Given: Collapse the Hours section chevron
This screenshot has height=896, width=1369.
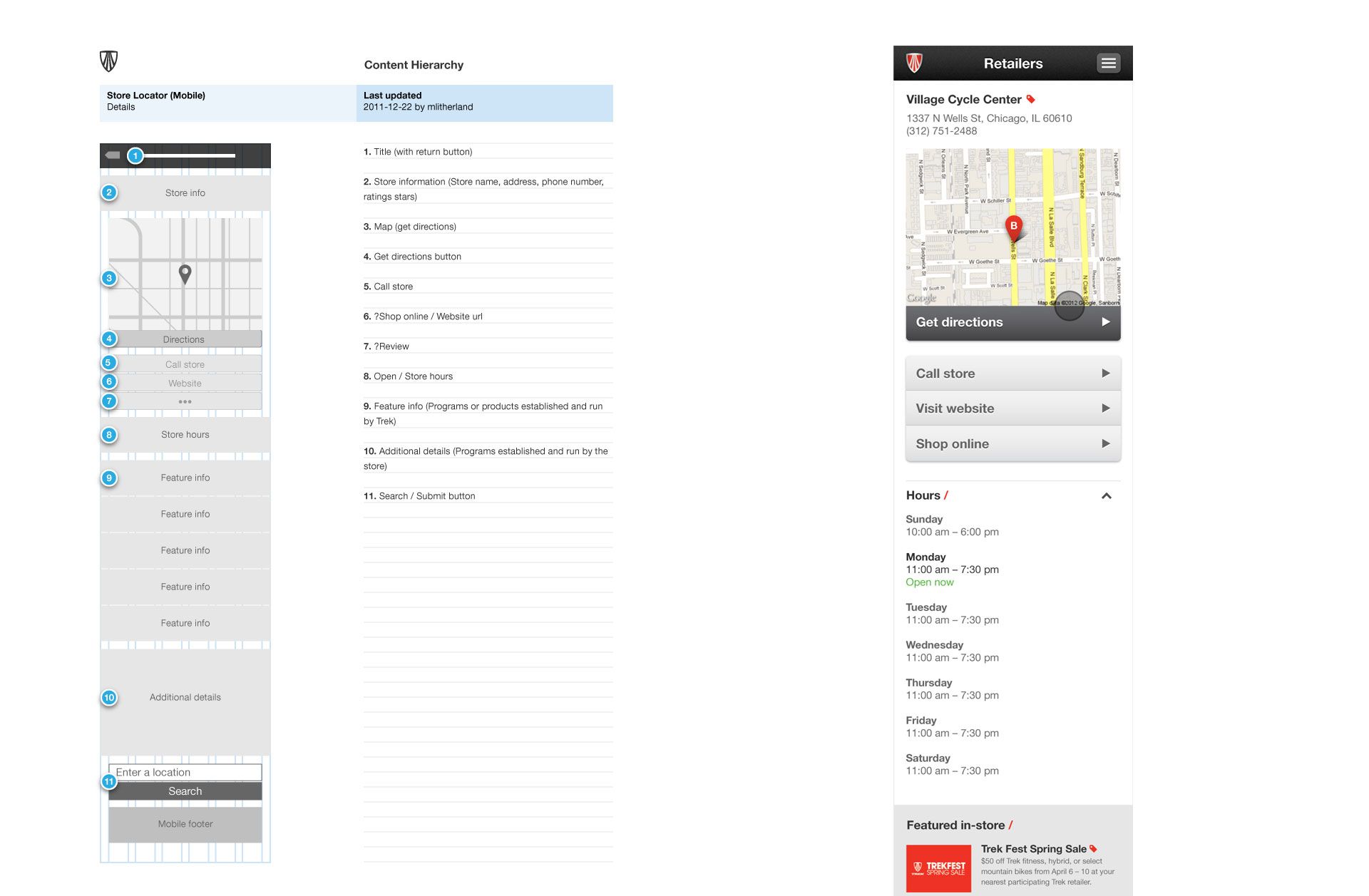Looking at the screenshot, I should (1107, 495).
